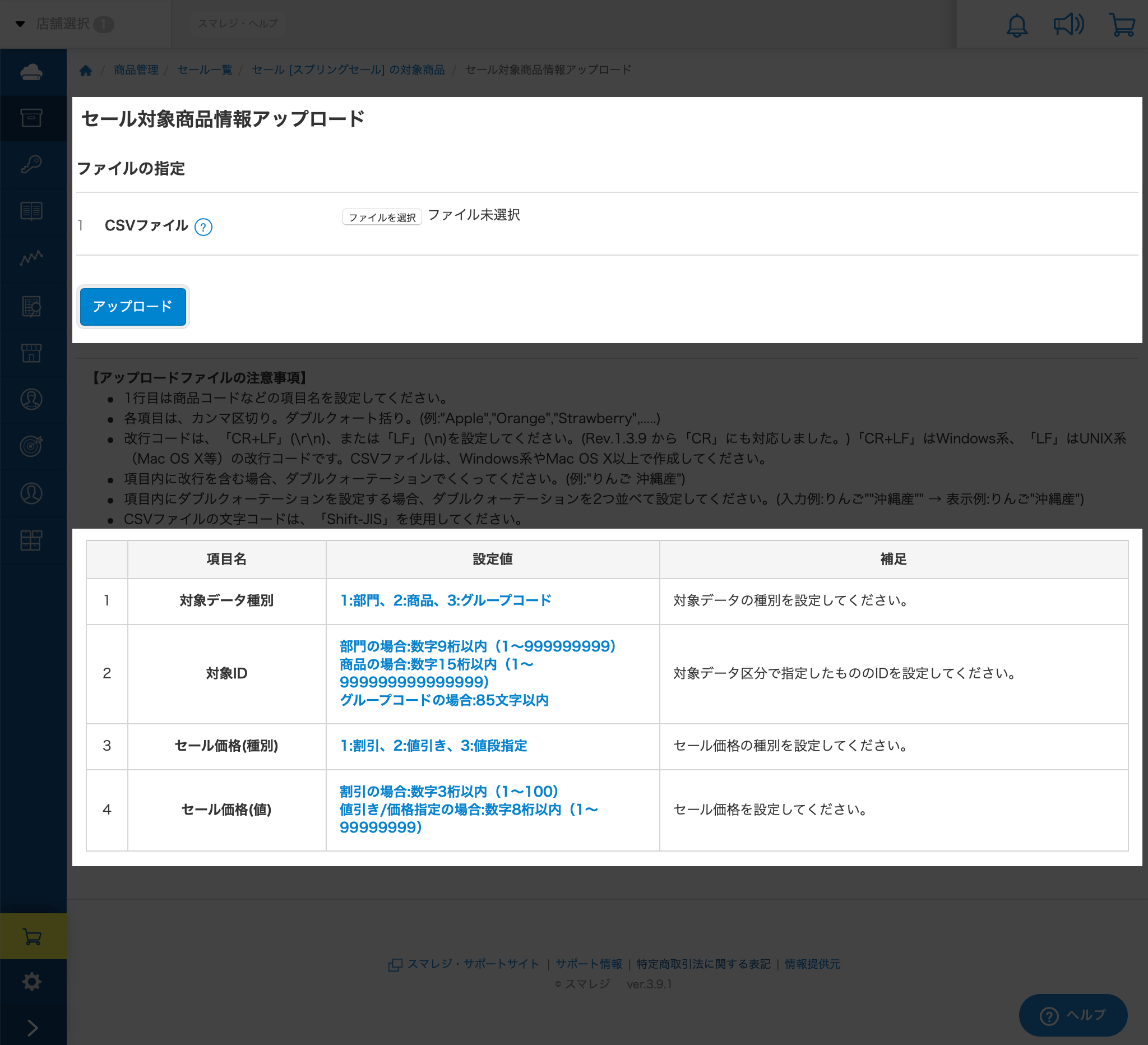1148x1045 pixels.
Task: Click the ファイル未選択 status text
Action: [474, 215]
